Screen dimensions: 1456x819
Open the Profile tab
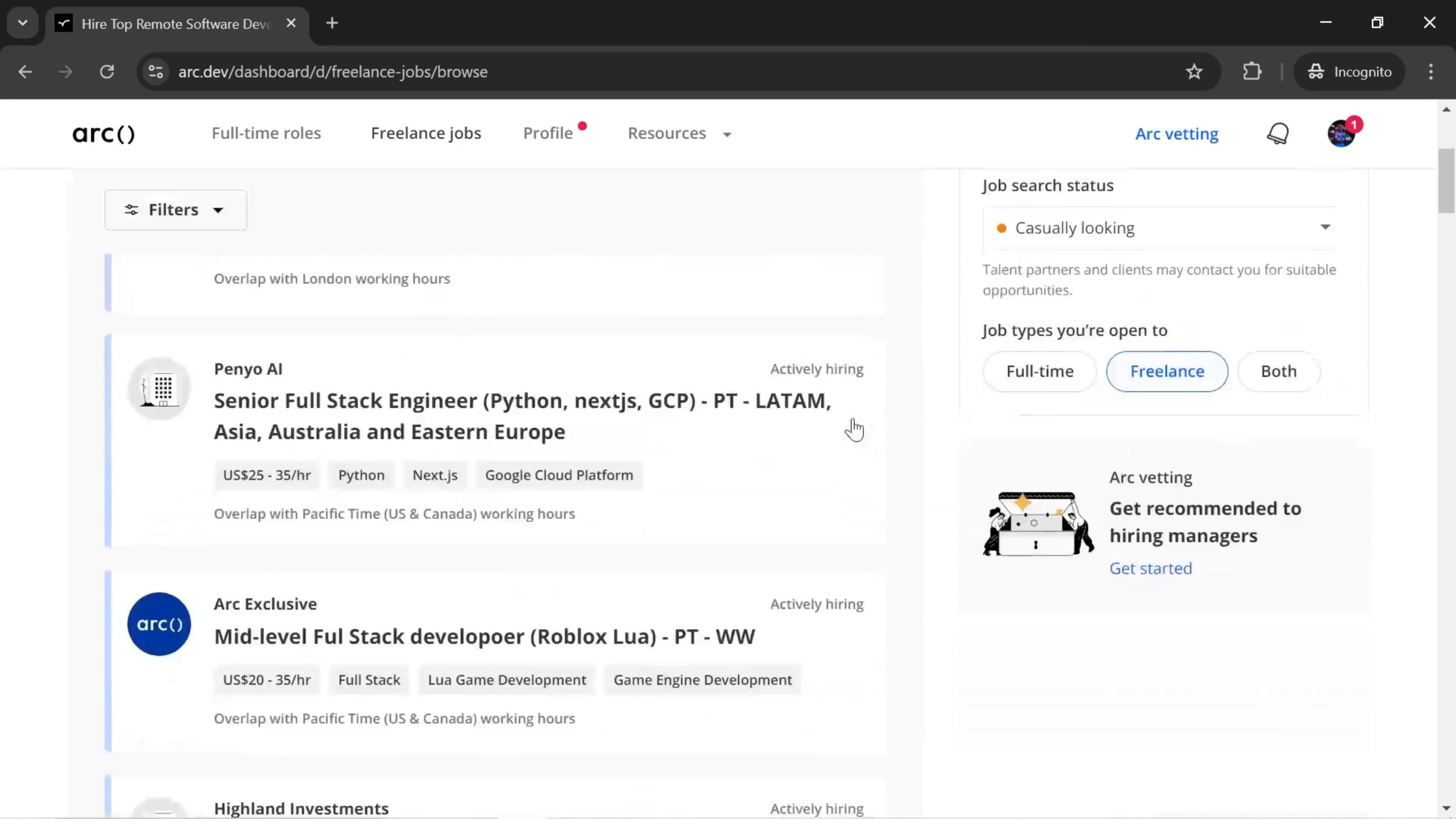[548, 133]
